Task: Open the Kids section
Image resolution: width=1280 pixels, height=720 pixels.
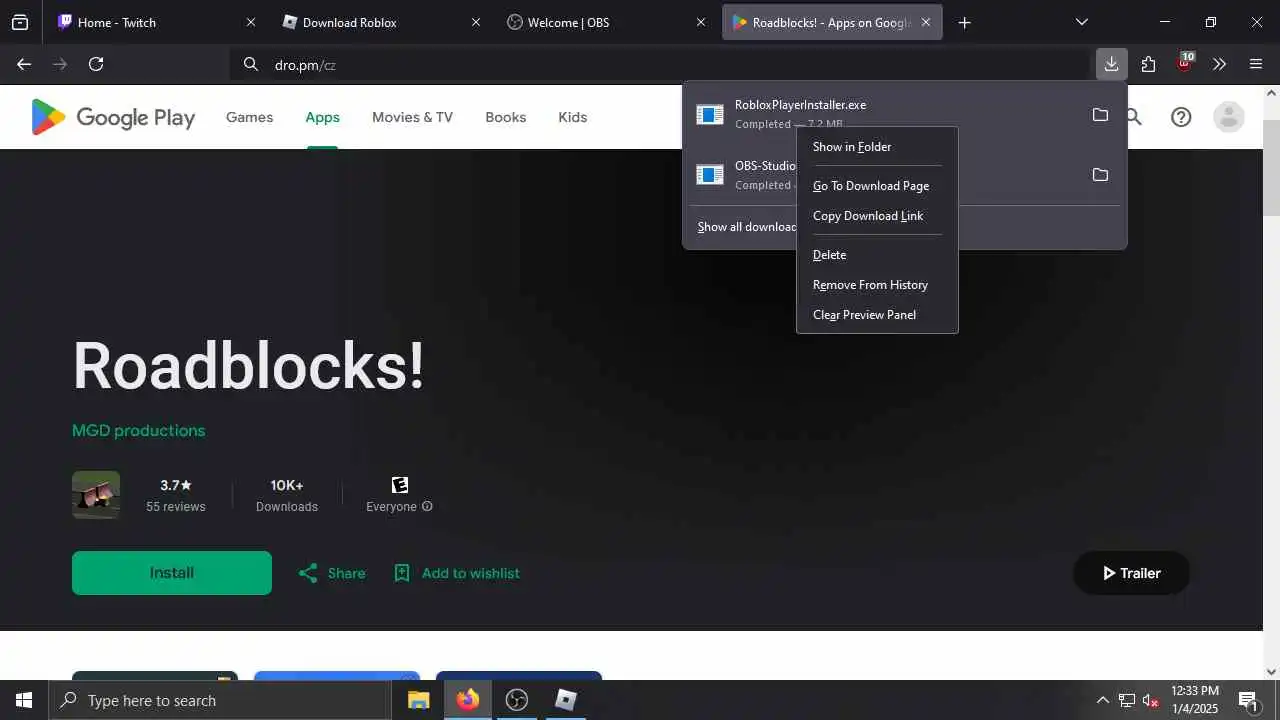Action: 572,117
